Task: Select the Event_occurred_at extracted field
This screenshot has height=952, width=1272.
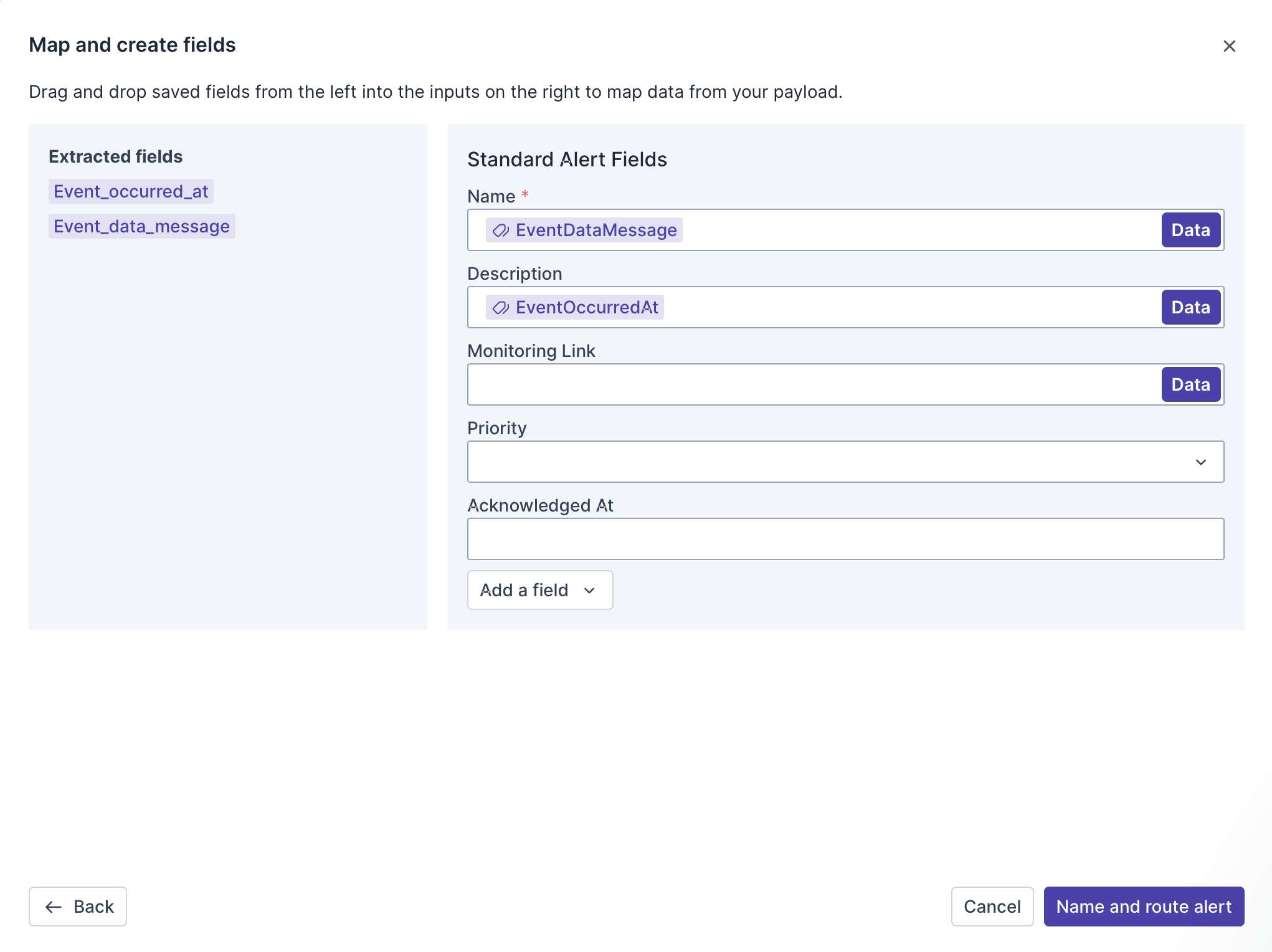Action: [131, 192]
